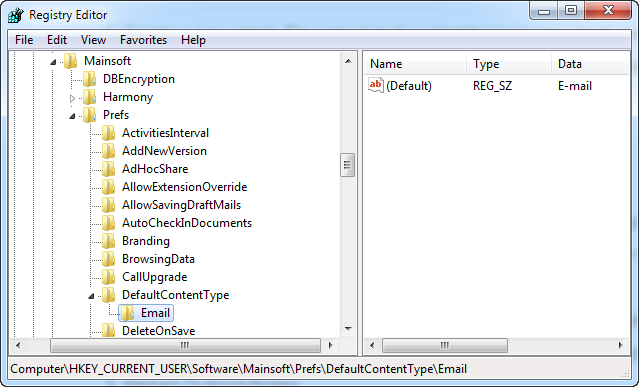
Task: Select the AllowExtensionOverride key
Action: point(185,187)
